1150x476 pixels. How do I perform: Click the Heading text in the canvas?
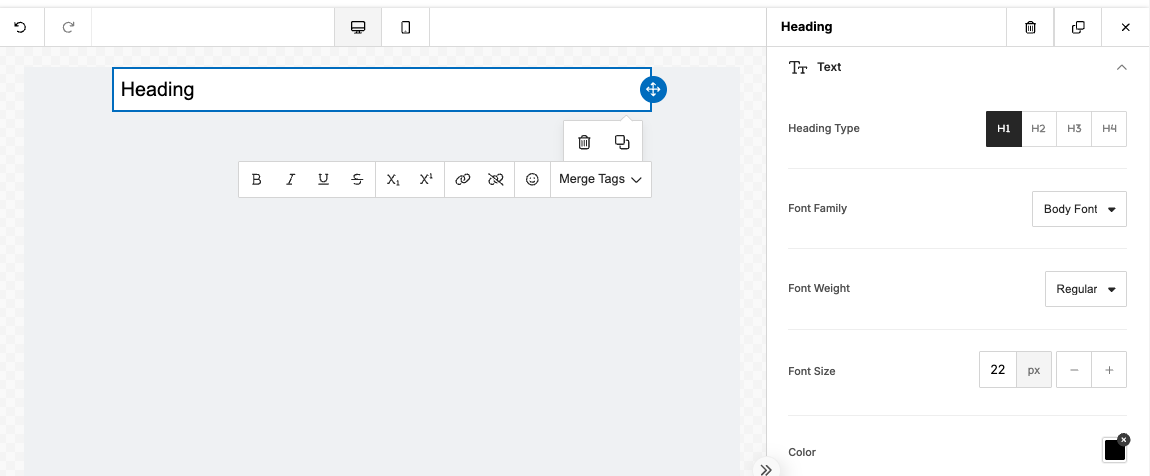[158, 89]
